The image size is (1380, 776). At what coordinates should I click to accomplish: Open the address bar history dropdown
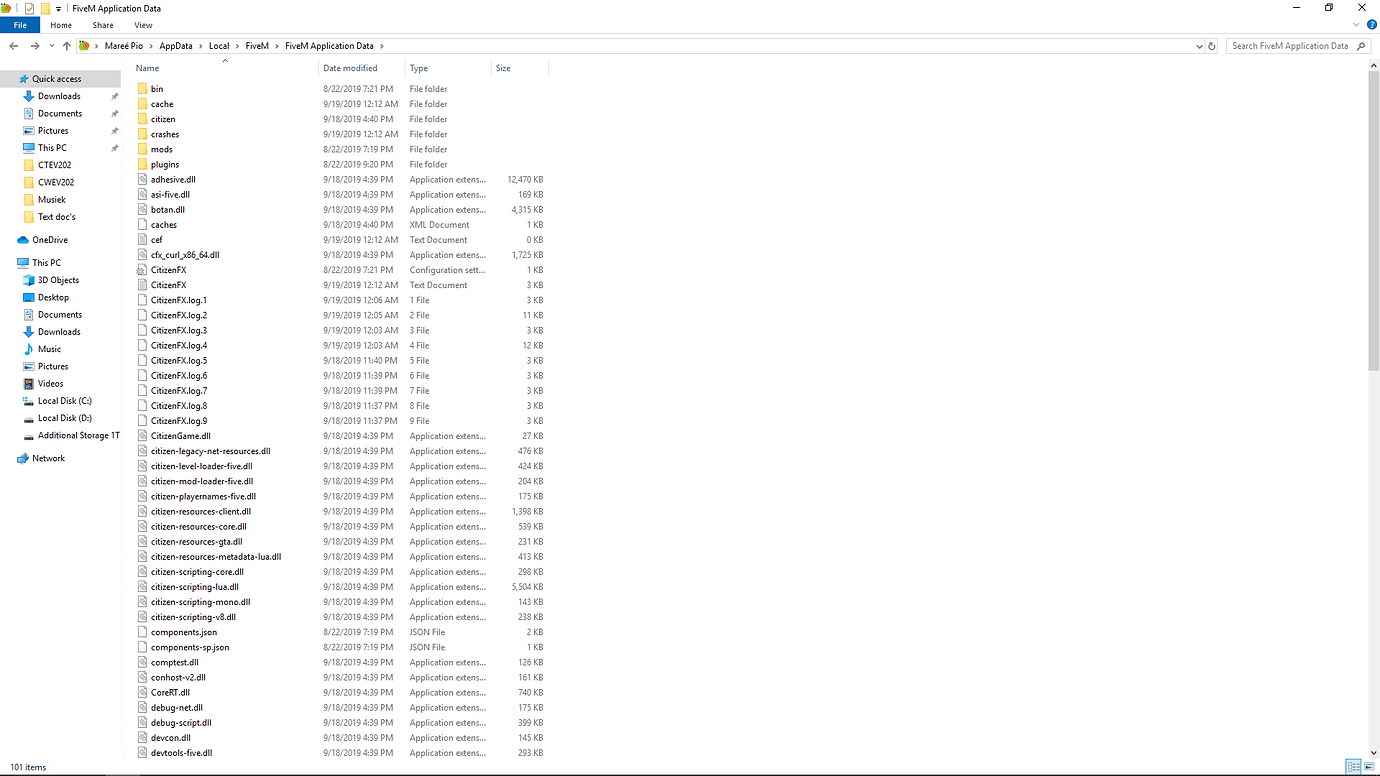(1199, 46)
